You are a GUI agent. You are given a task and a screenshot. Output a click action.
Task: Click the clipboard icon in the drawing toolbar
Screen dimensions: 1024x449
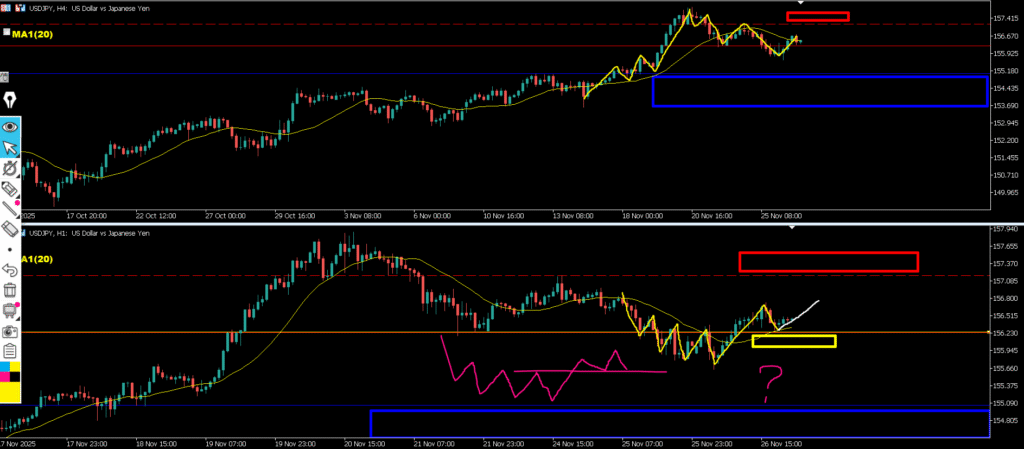[x=10, y=351]
